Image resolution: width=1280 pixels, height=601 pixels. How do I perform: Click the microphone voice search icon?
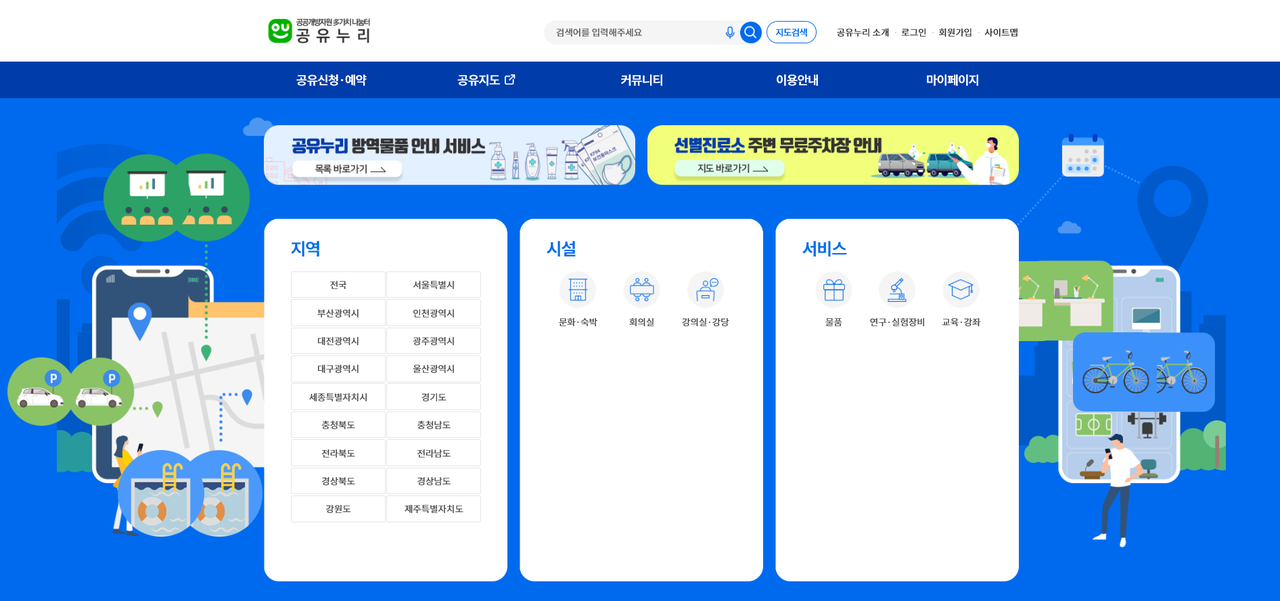click(730, 33)
